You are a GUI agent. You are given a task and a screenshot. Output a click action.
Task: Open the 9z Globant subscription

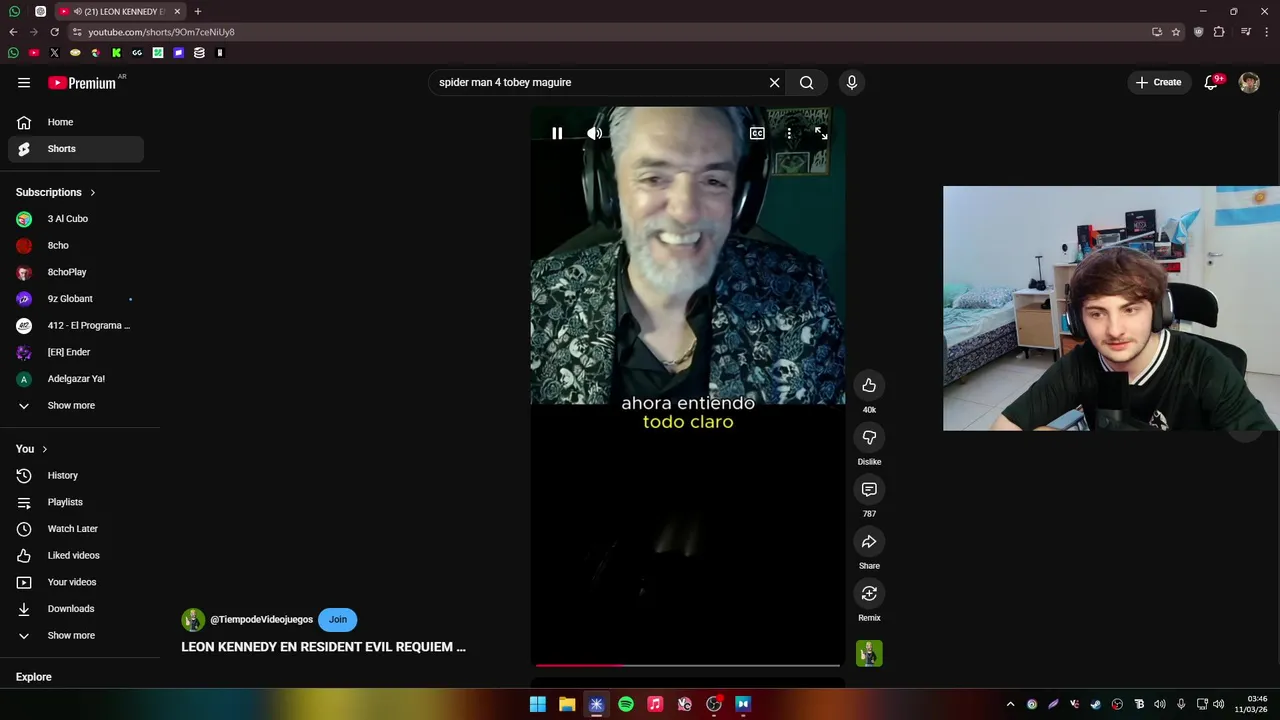[76, 299]
